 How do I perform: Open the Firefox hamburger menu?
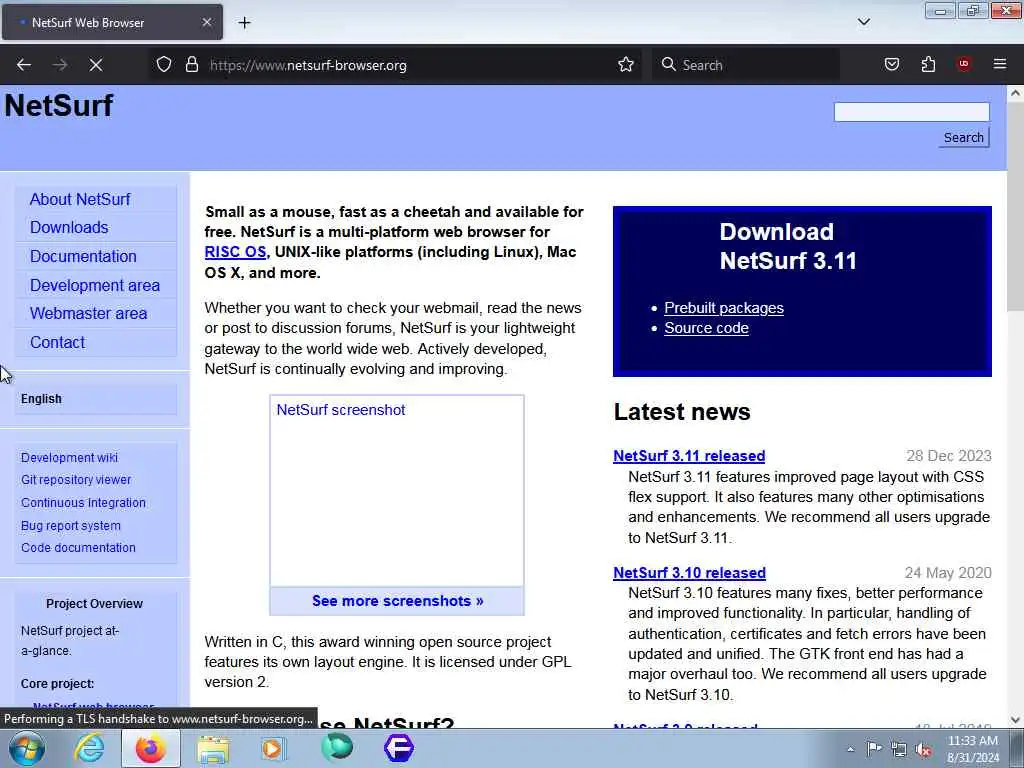coord(1000,64)
